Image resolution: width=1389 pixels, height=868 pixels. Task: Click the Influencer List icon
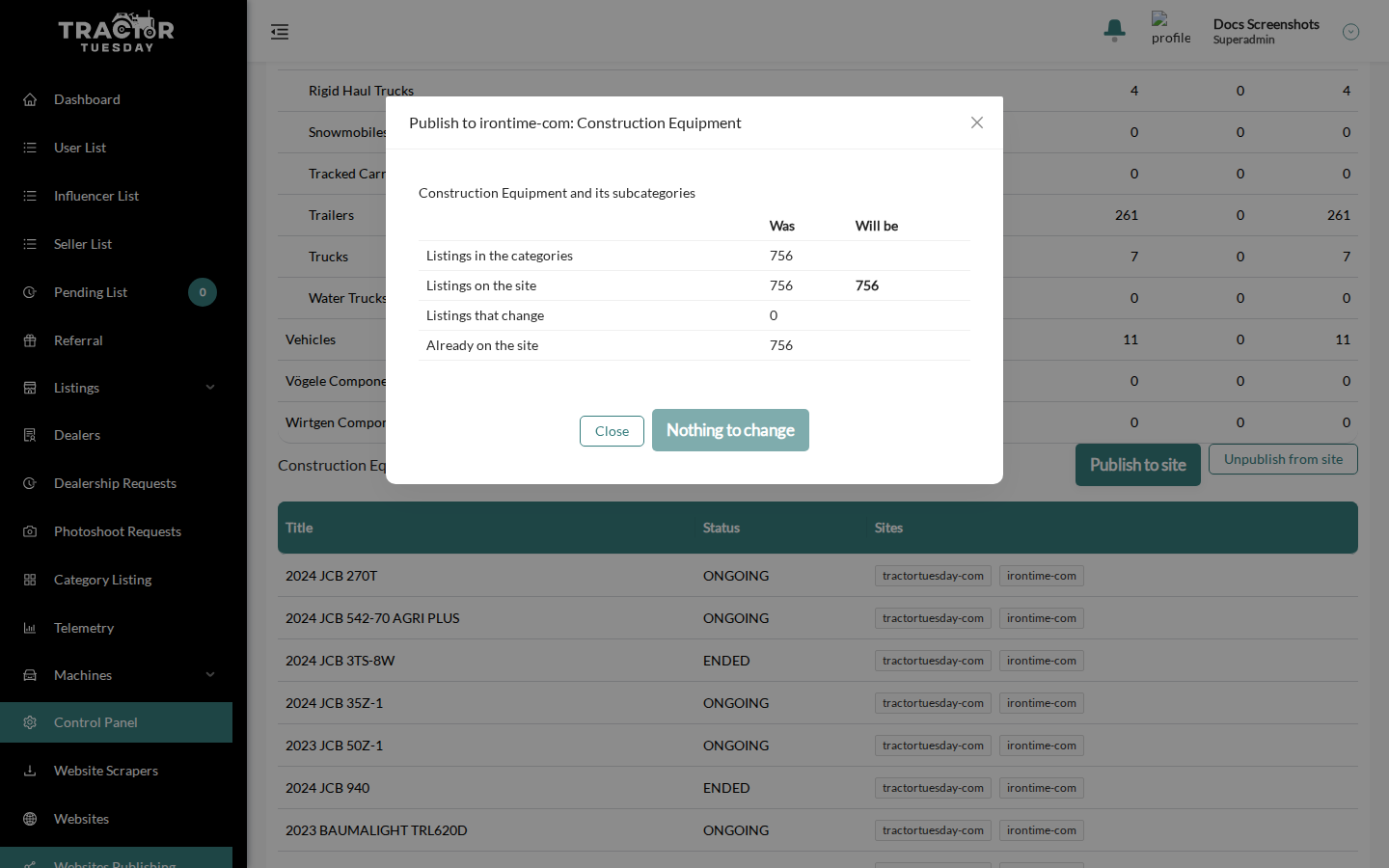tap(30, 196)
